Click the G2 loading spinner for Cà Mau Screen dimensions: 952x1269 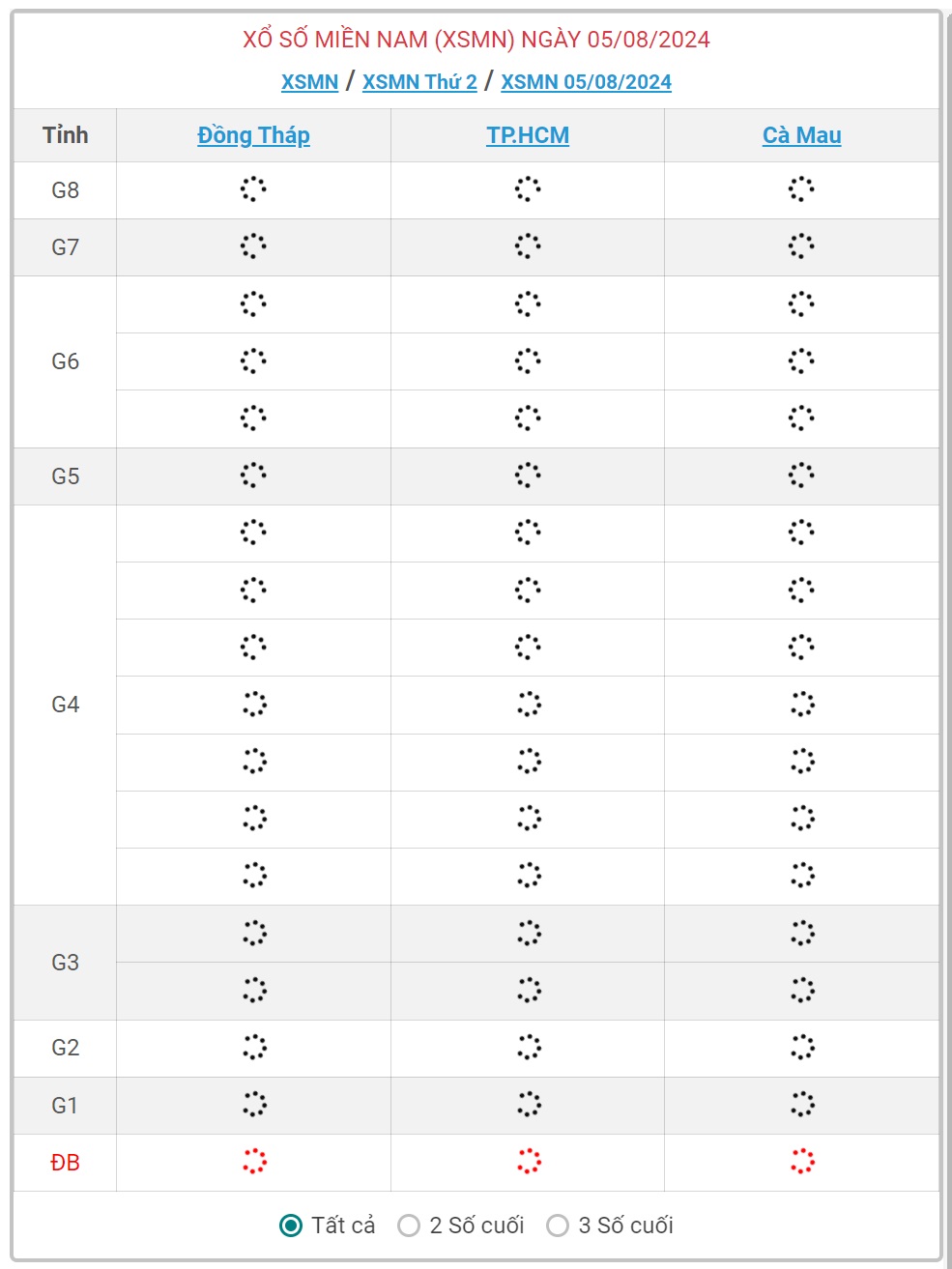coord(802,1048)
